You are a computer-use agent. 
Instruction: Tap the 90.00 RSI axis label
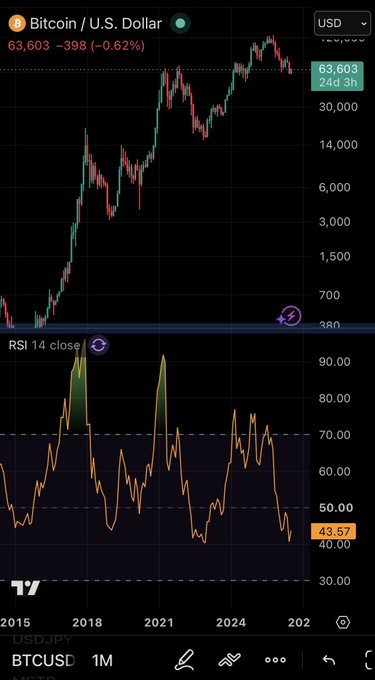(x=335, y=361)
